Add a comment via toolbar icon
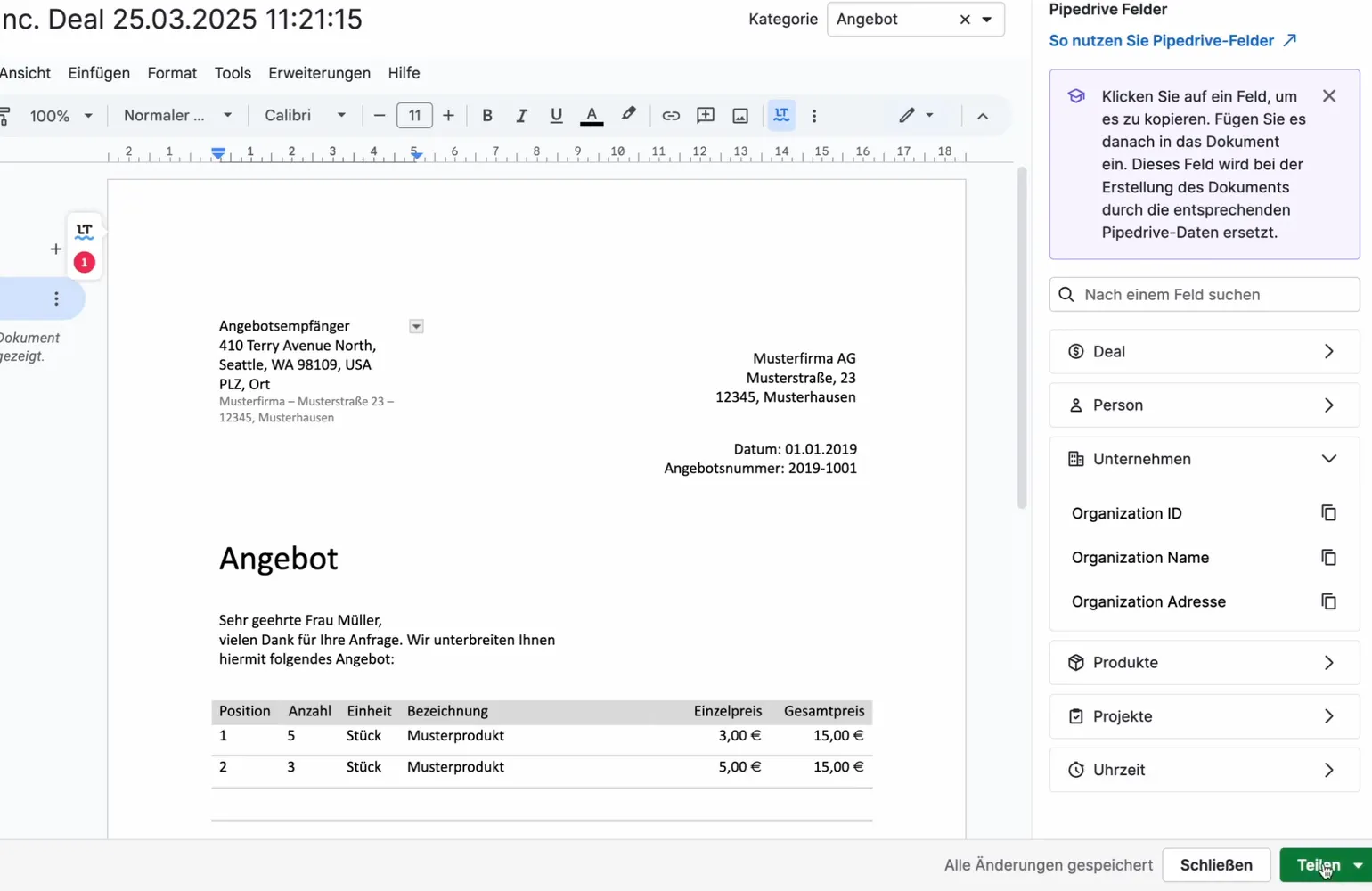This screenshot has width=1372, height=891. pos(706,116)
